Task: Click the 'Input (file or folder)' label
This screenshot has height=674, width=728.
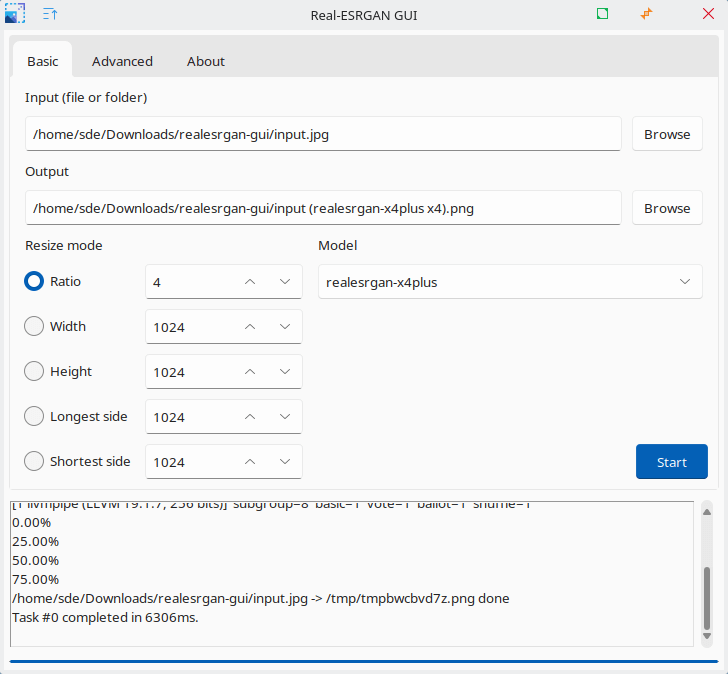Action: [86, 97]
